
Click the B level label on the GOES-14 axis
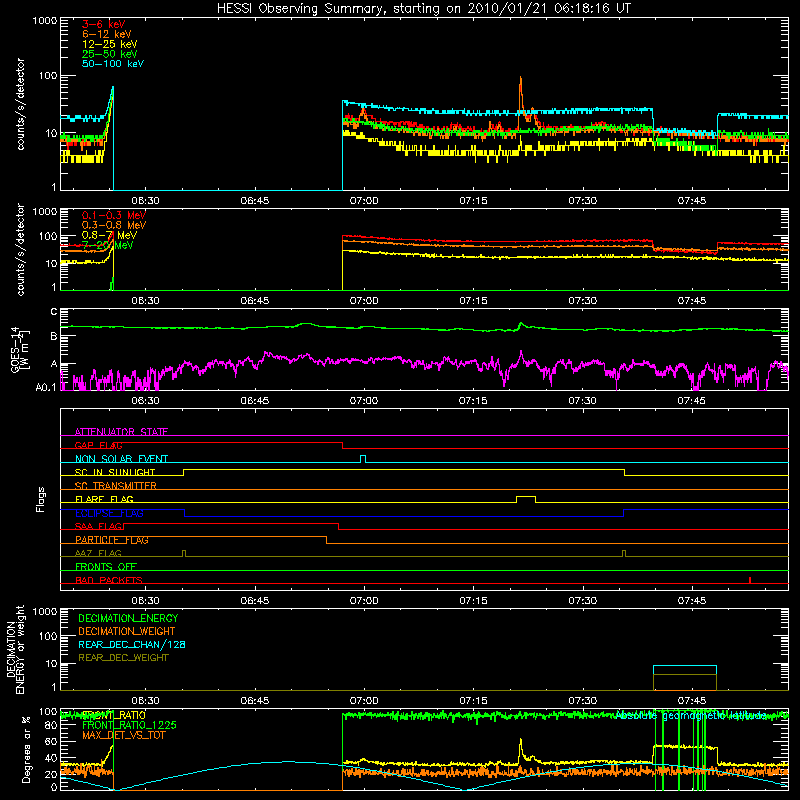tap(54, 336)
